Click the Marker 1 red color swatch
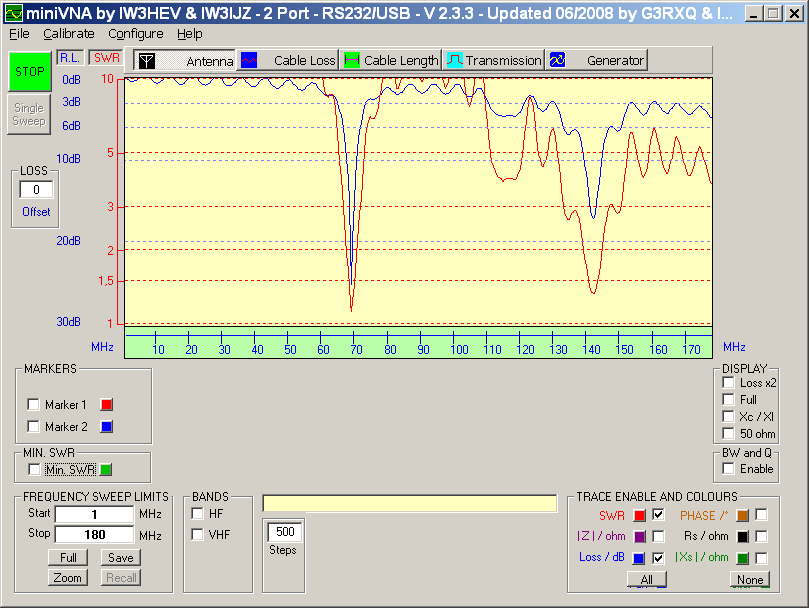The height and width of the screenshot is (608, 809). (x=107, y=405)
